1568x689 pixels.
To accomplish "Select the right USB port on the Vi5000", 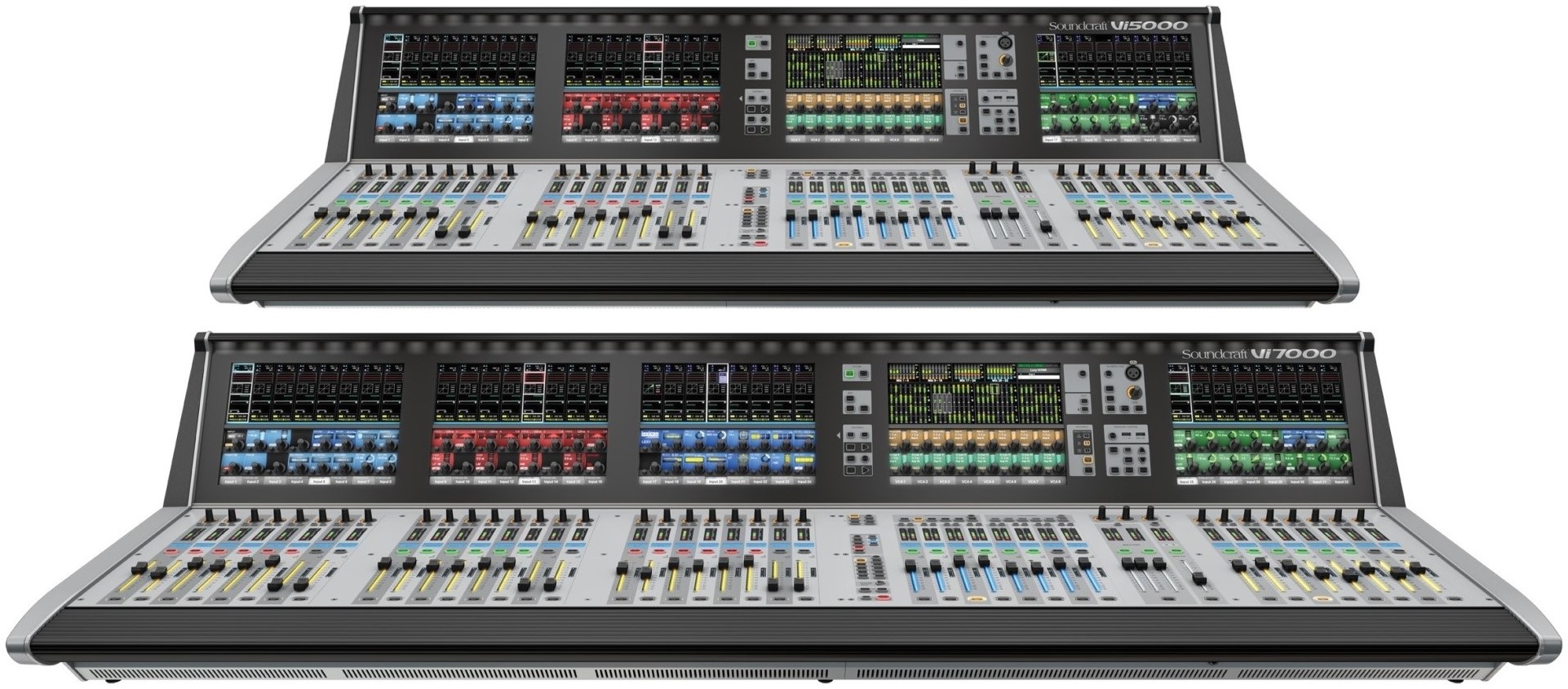I will 1011,98.
